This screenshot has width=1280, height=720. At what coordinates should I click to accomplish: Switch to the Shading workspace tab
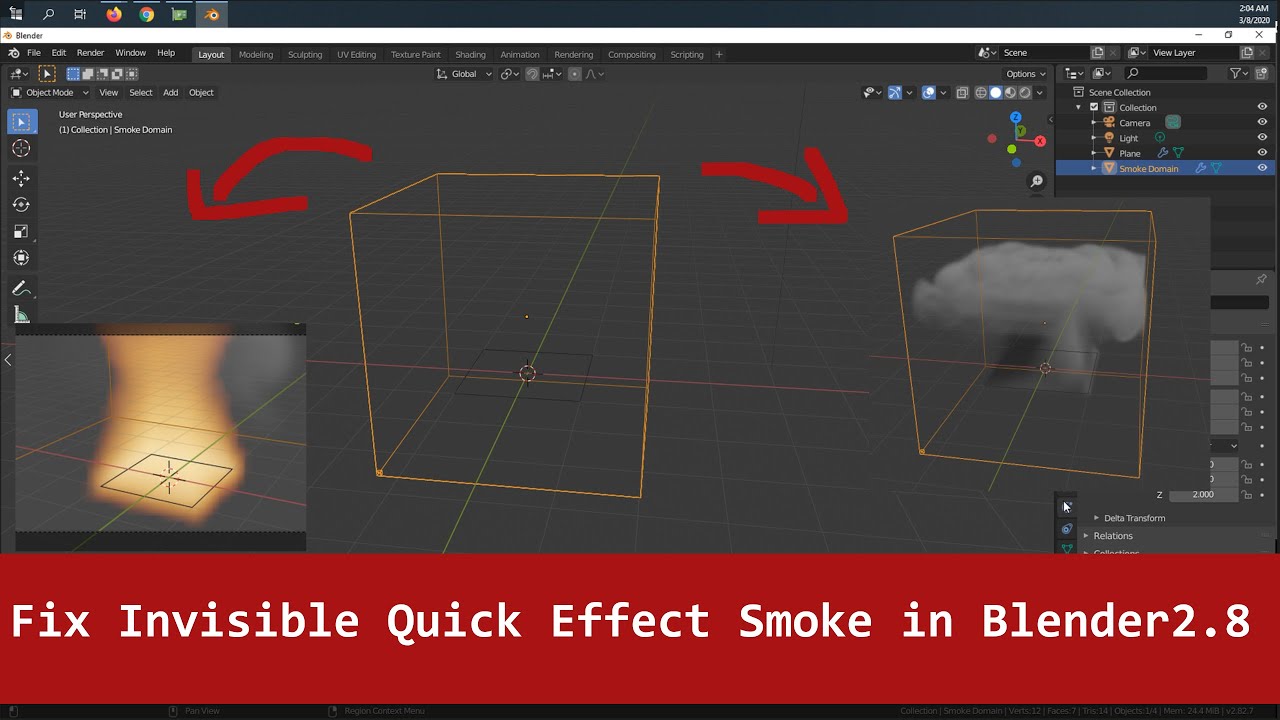[470, 54]
